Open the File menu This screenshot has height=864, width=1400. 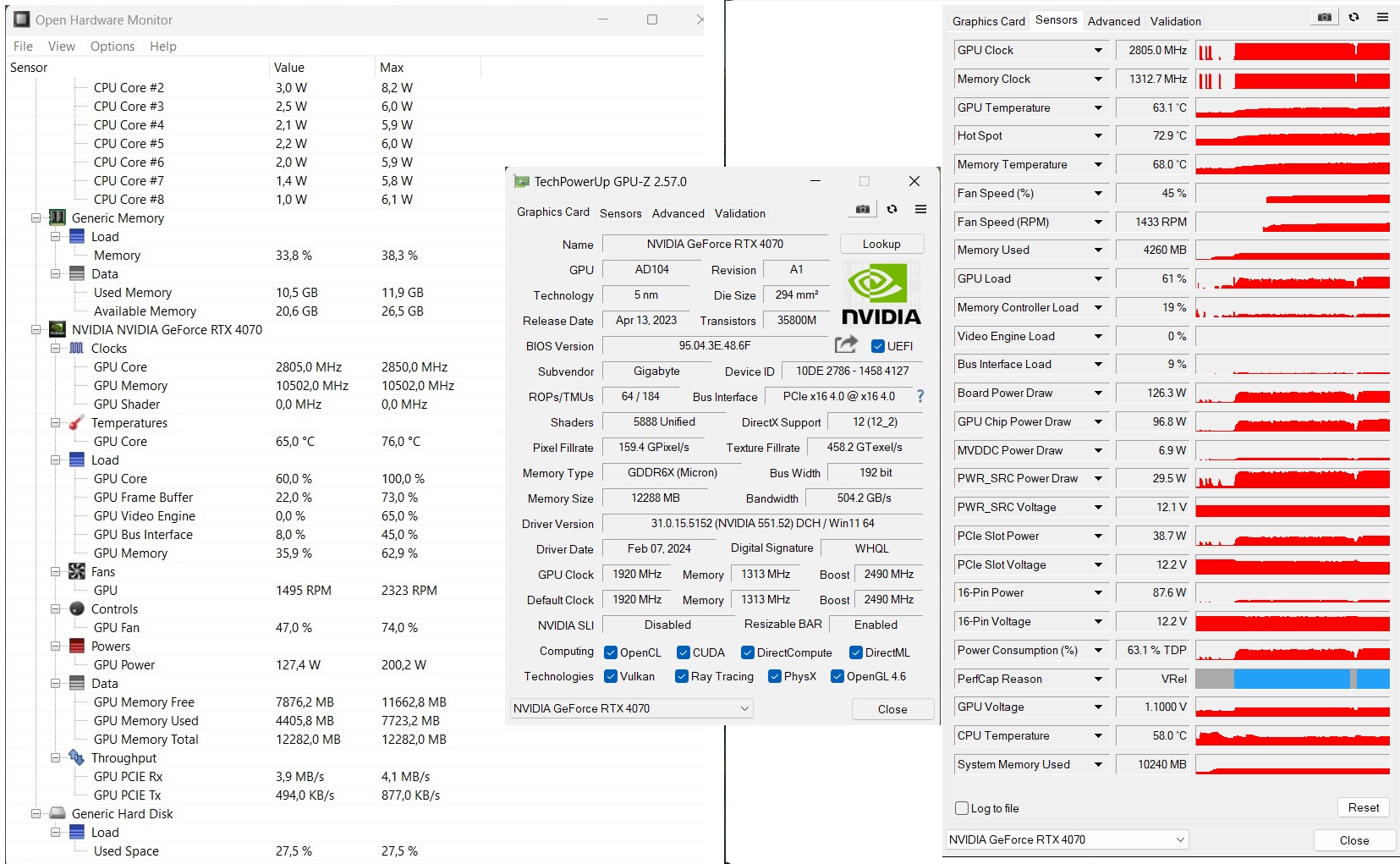pos(24,47)
